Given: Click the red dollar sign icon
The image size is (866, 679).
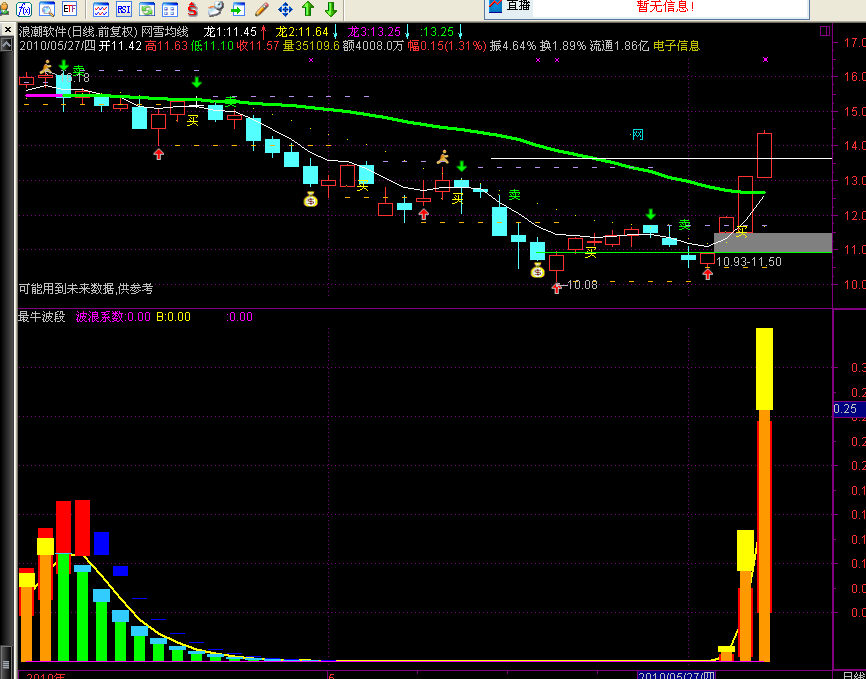Looking at the screenshot, I should coord(191,9).
